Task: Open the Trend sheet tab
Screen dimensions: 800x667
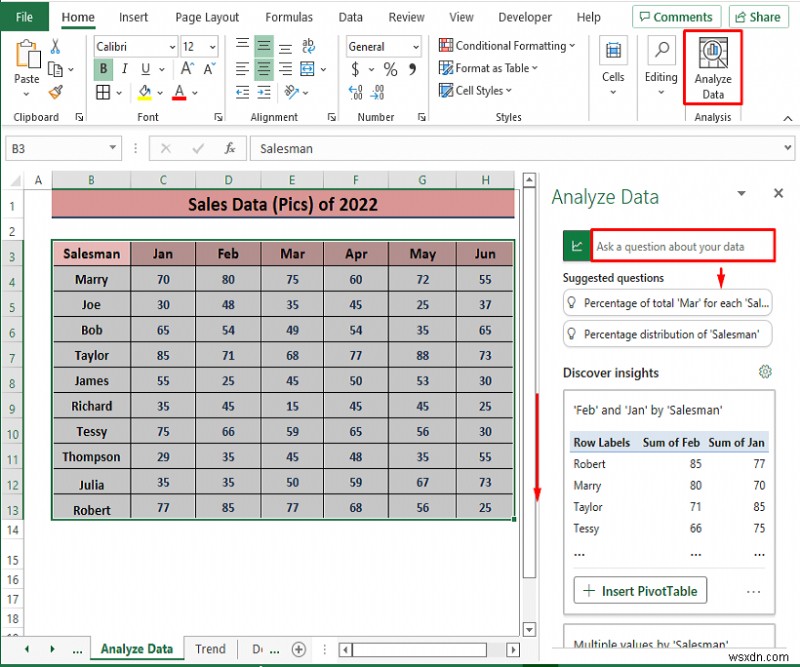Action: (x=210, y=649)
